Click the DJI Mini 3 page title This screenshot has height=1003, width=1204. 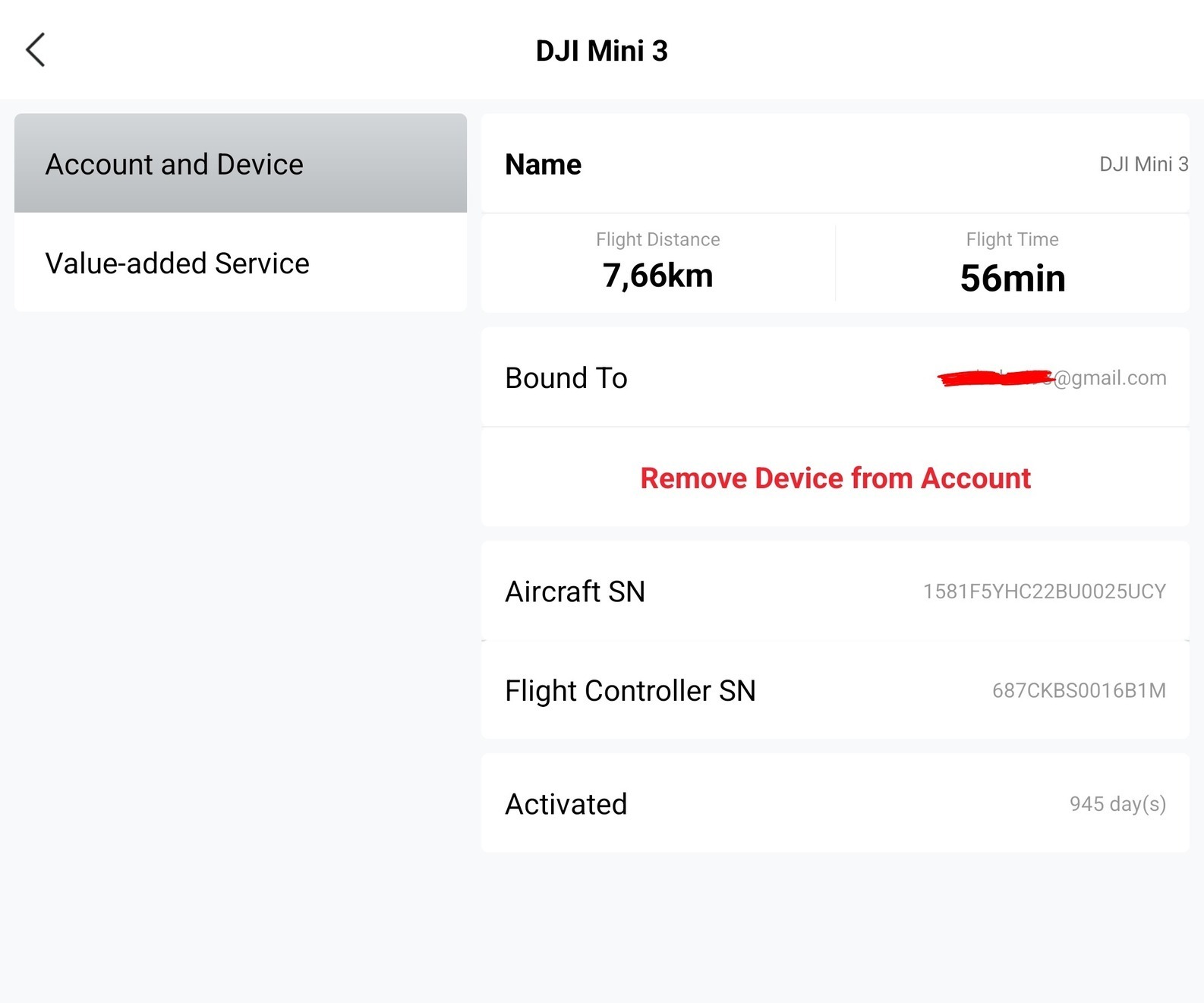601,51
